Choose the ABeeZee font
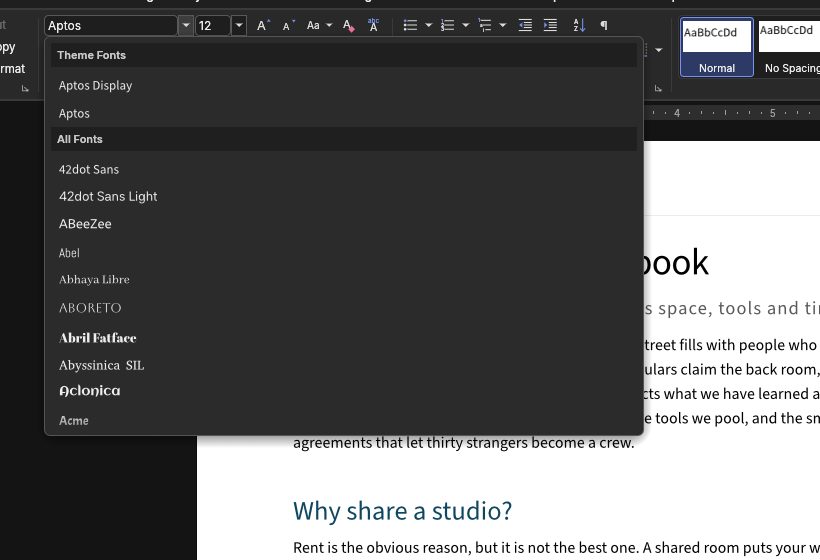 pos(344,224)
